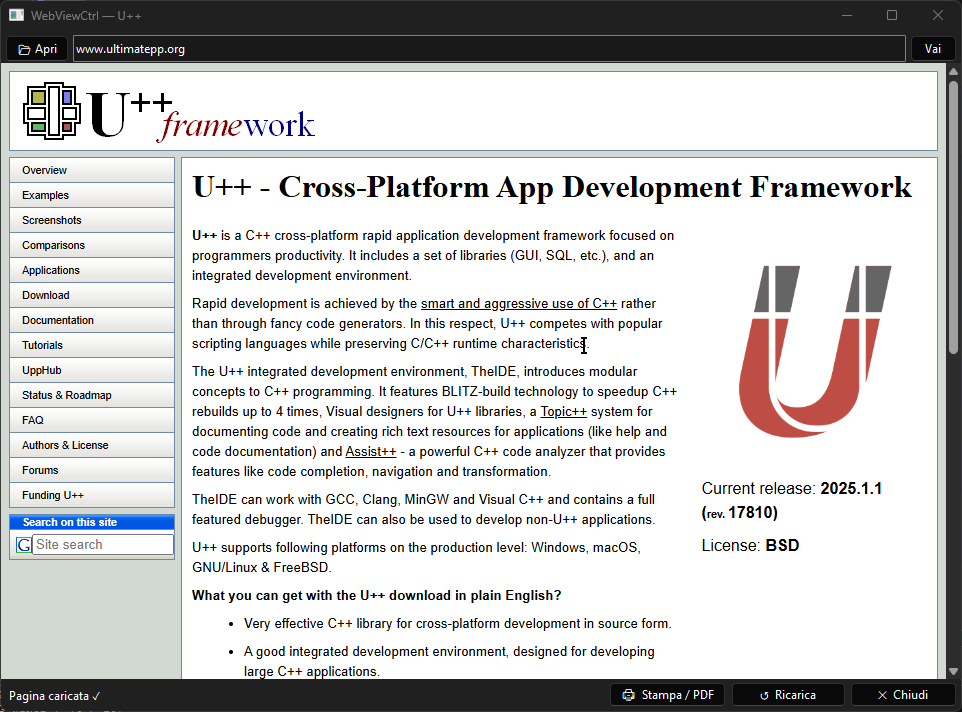Open Authors & License page
The height and width of the screenshot is (712, 962).
(92, 445)
